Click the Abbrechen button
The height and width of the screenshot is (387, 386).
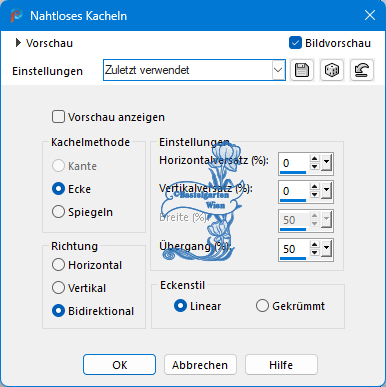[x=200, y=365]
